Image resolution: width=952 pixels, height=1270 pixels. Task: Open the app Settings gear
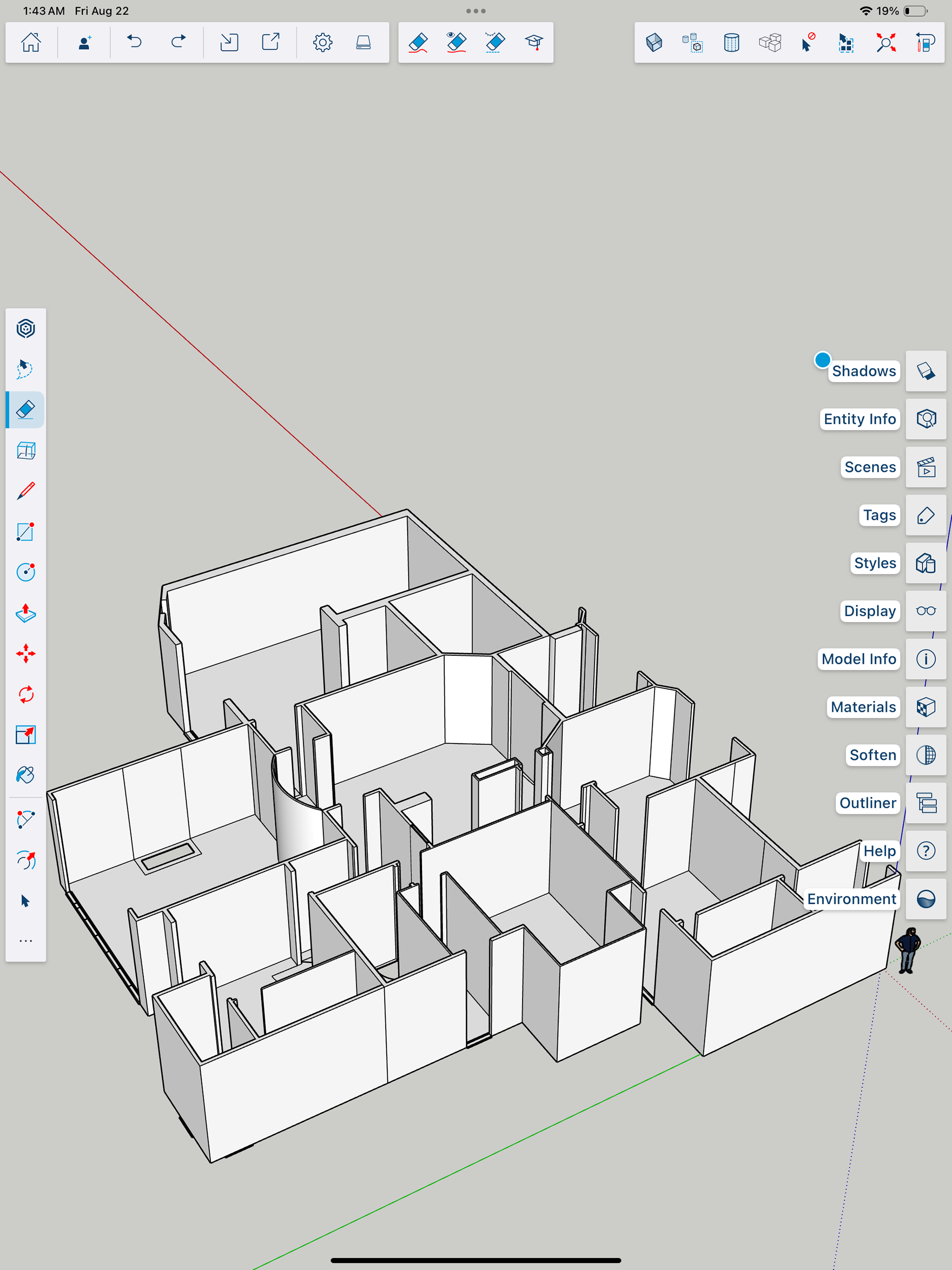pos(322,43)
